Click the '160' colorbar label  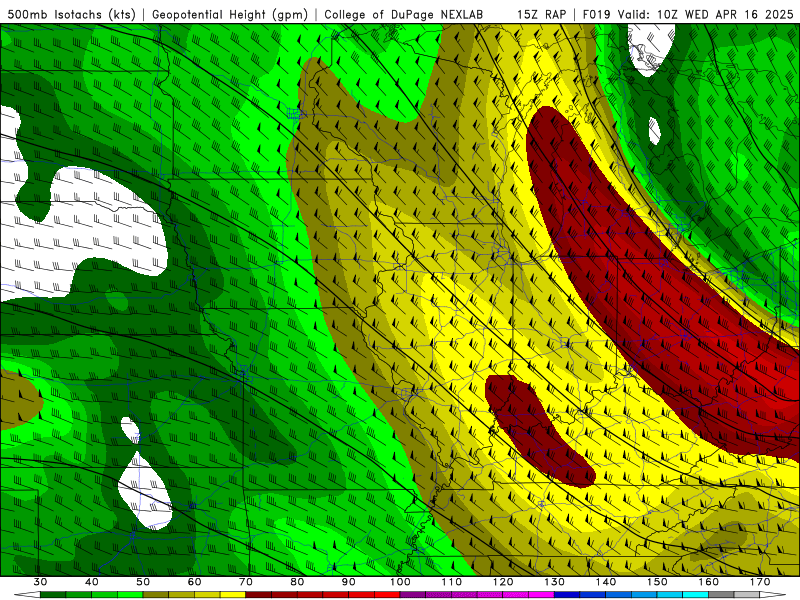point(709,582)
